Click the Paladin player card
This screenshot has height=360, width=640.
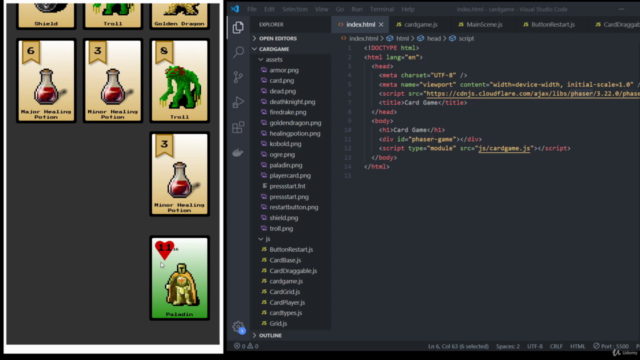180,278
